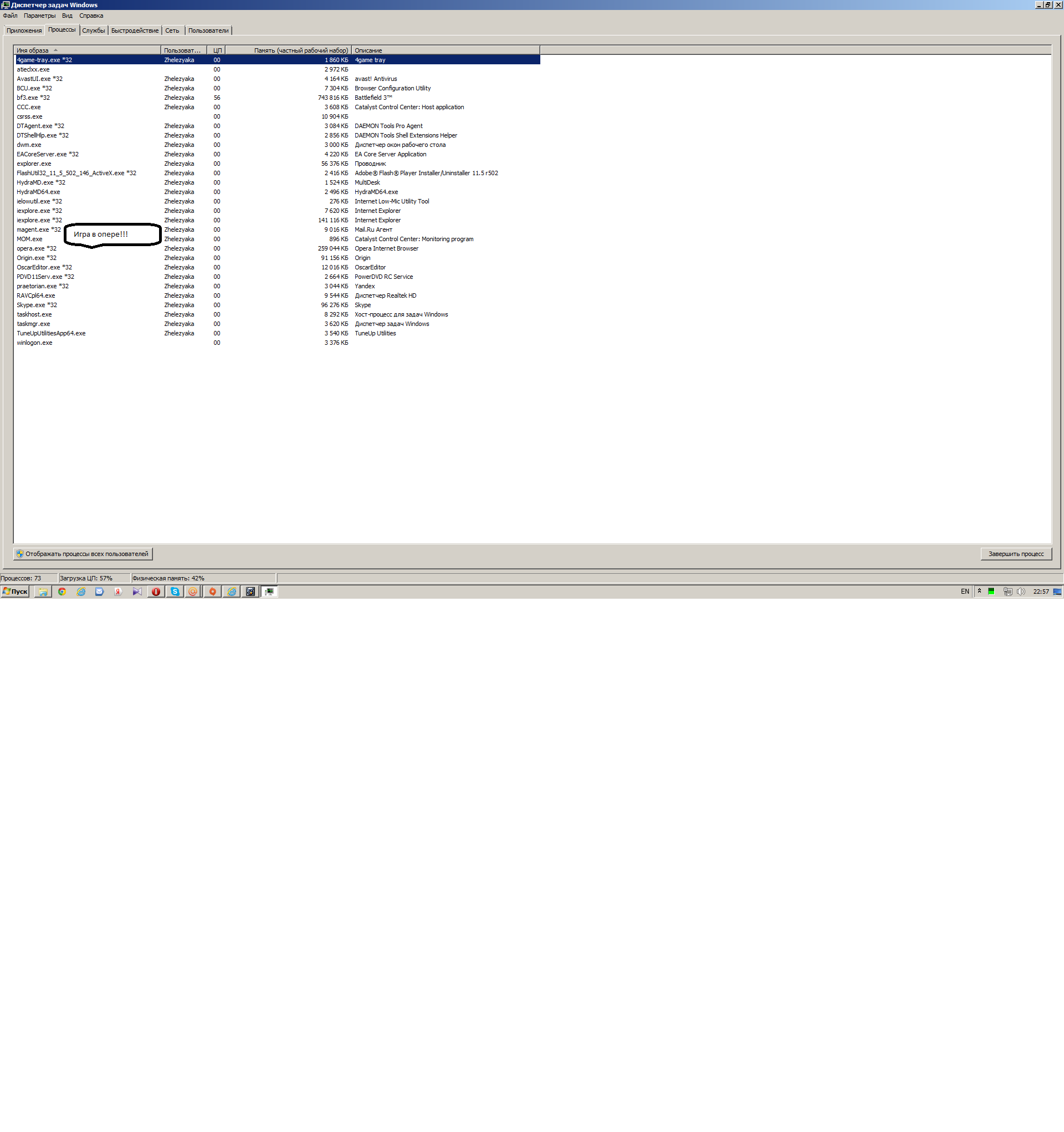Select the Origin.exe *32 process
1064x1132 pixels.
(277, 258)
